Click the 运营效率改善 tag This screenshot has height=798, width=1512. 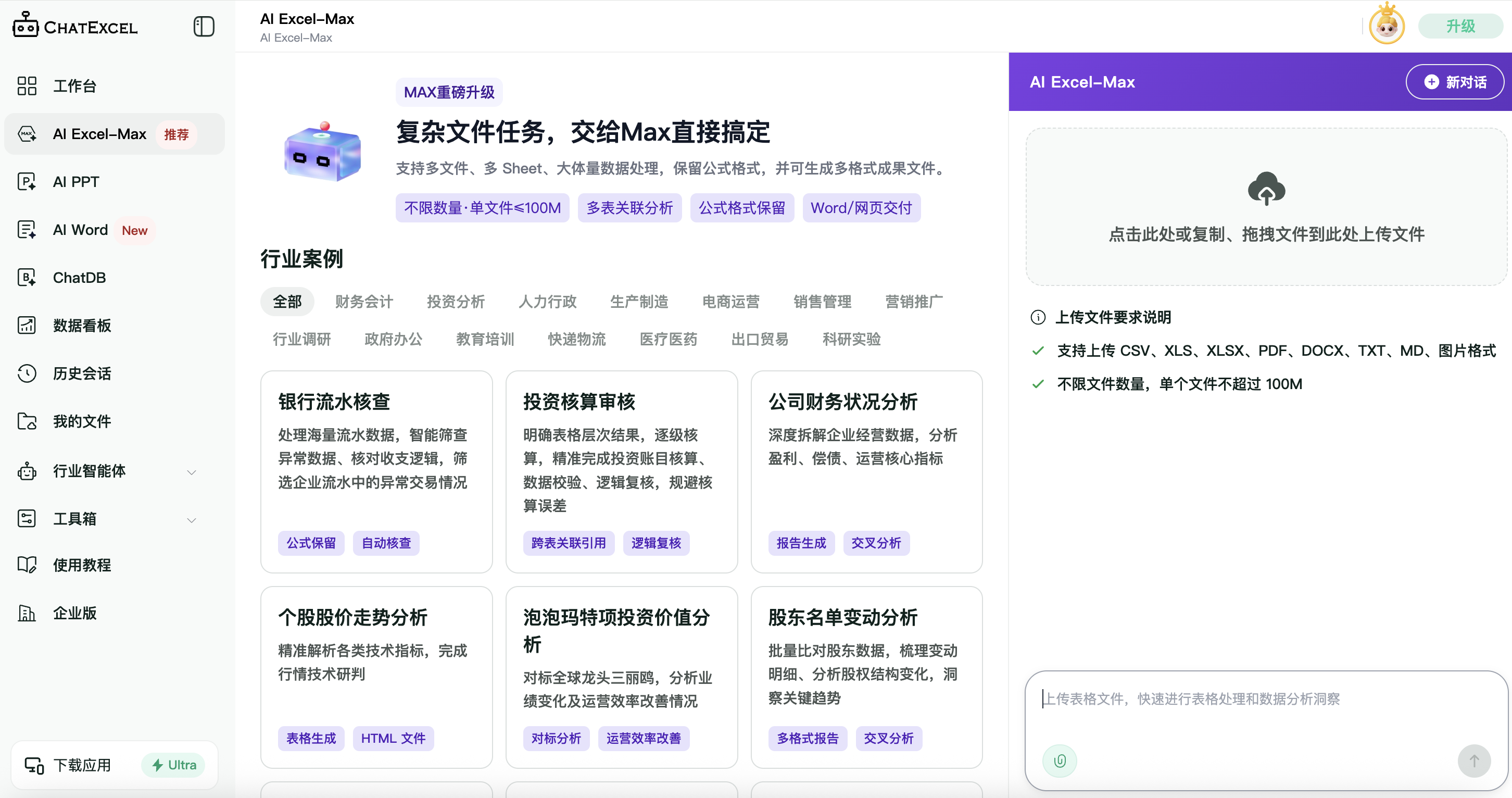point(644,738)
